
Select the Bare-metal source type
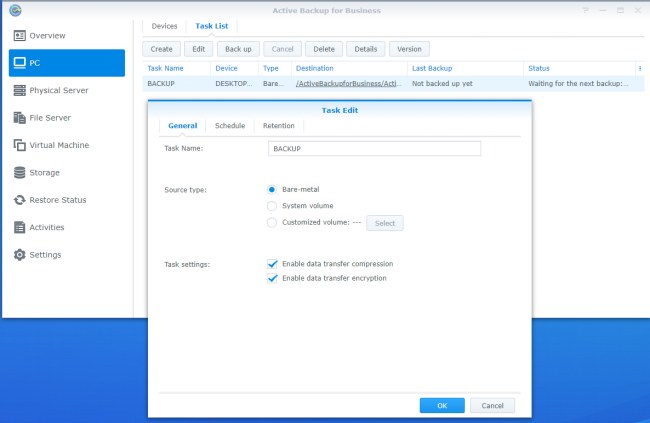272,190
